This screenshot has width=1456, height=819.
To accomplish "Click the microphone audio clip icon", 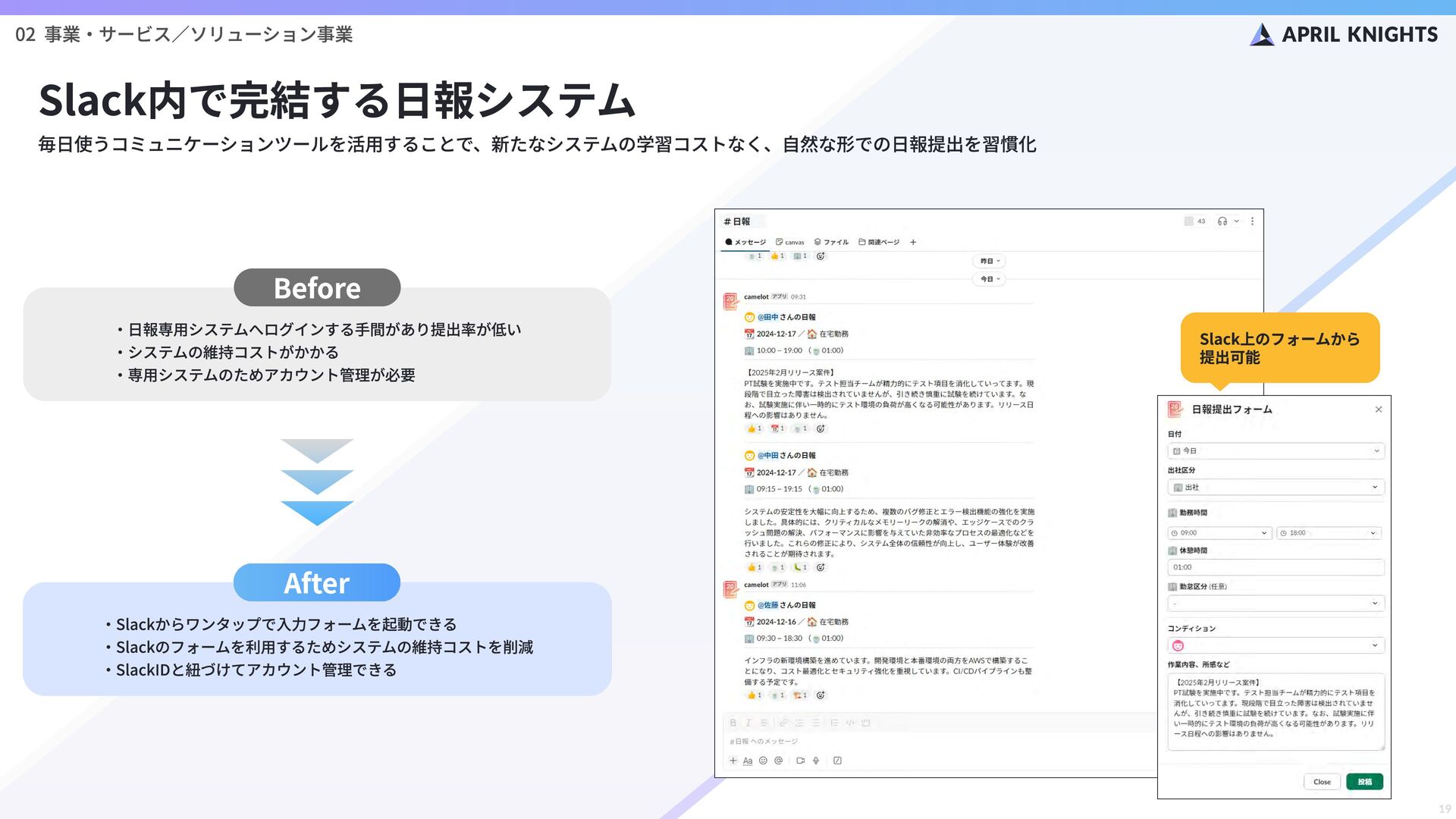I will click(816, 761).
